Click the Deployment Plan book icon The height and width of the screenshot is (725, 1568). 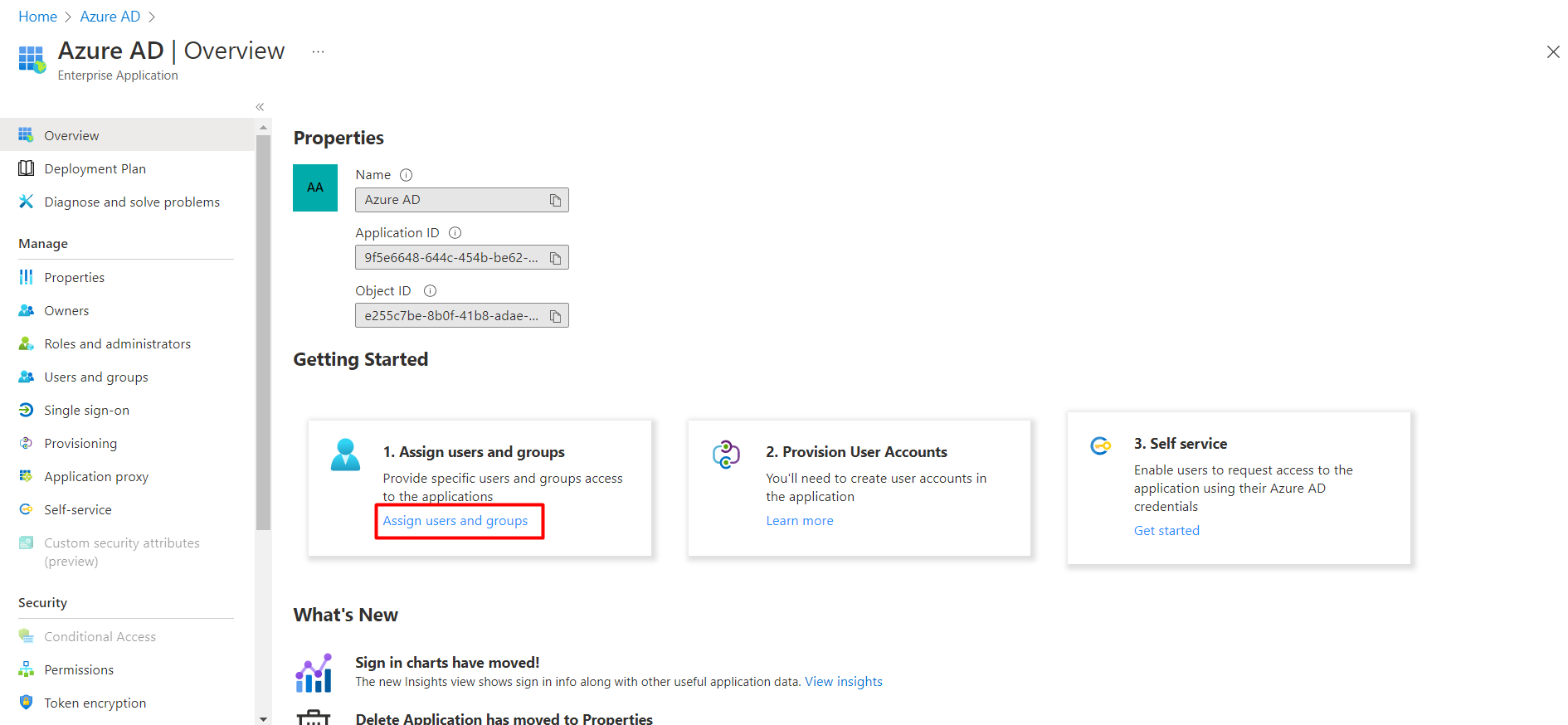pos(26,168)
